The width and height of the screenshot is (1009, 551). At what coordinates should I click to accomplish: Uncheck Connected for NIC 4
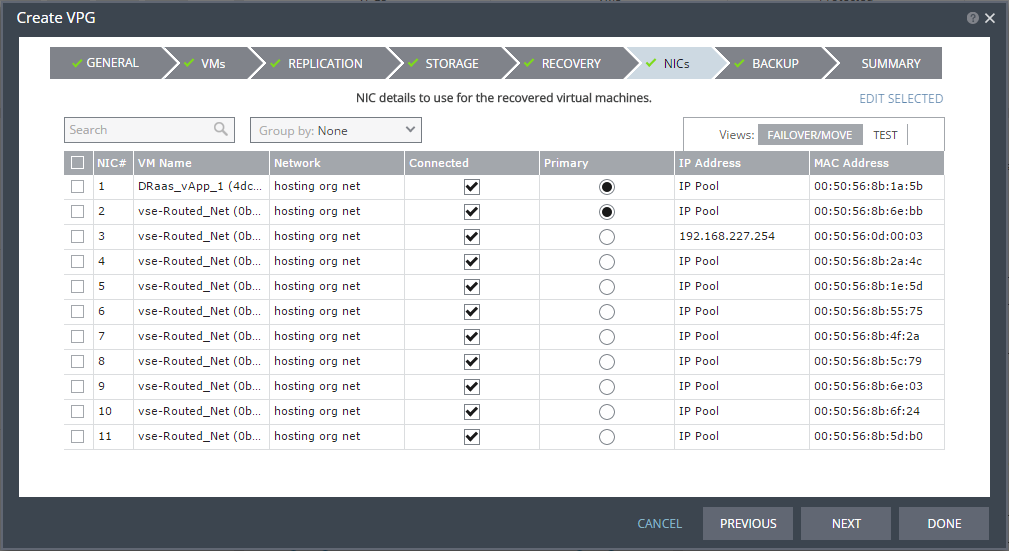(x=472, y=262)
